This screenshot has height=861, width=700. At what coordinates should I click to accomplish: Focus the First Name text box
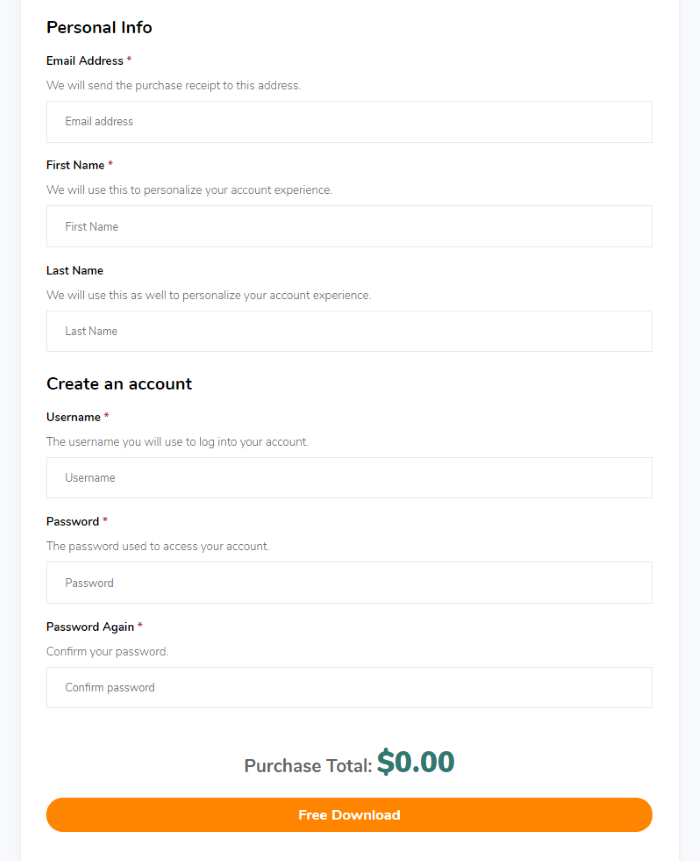(349, 227)
